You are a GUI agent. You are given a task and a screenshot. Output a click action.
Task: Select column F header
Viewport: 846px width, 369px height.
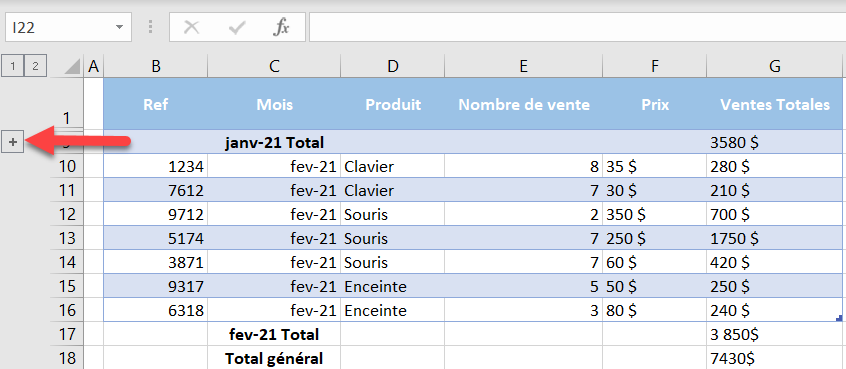tap(654, 67)
